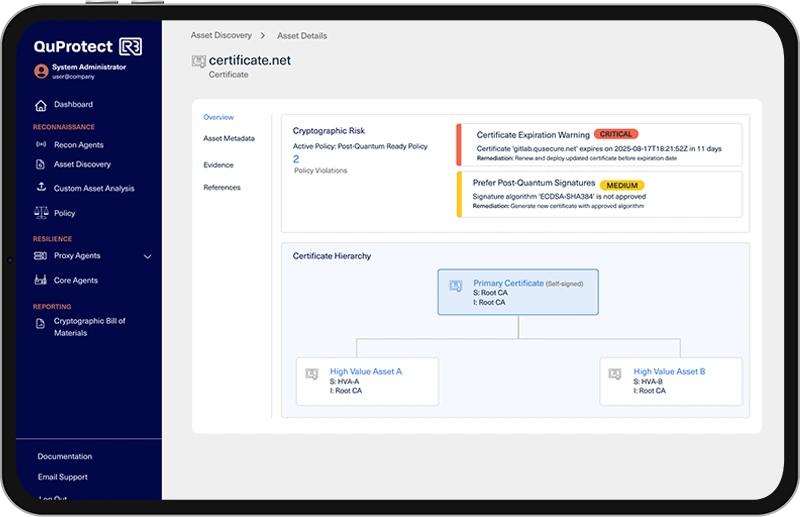Open the References tab

[x=222, y=188]
